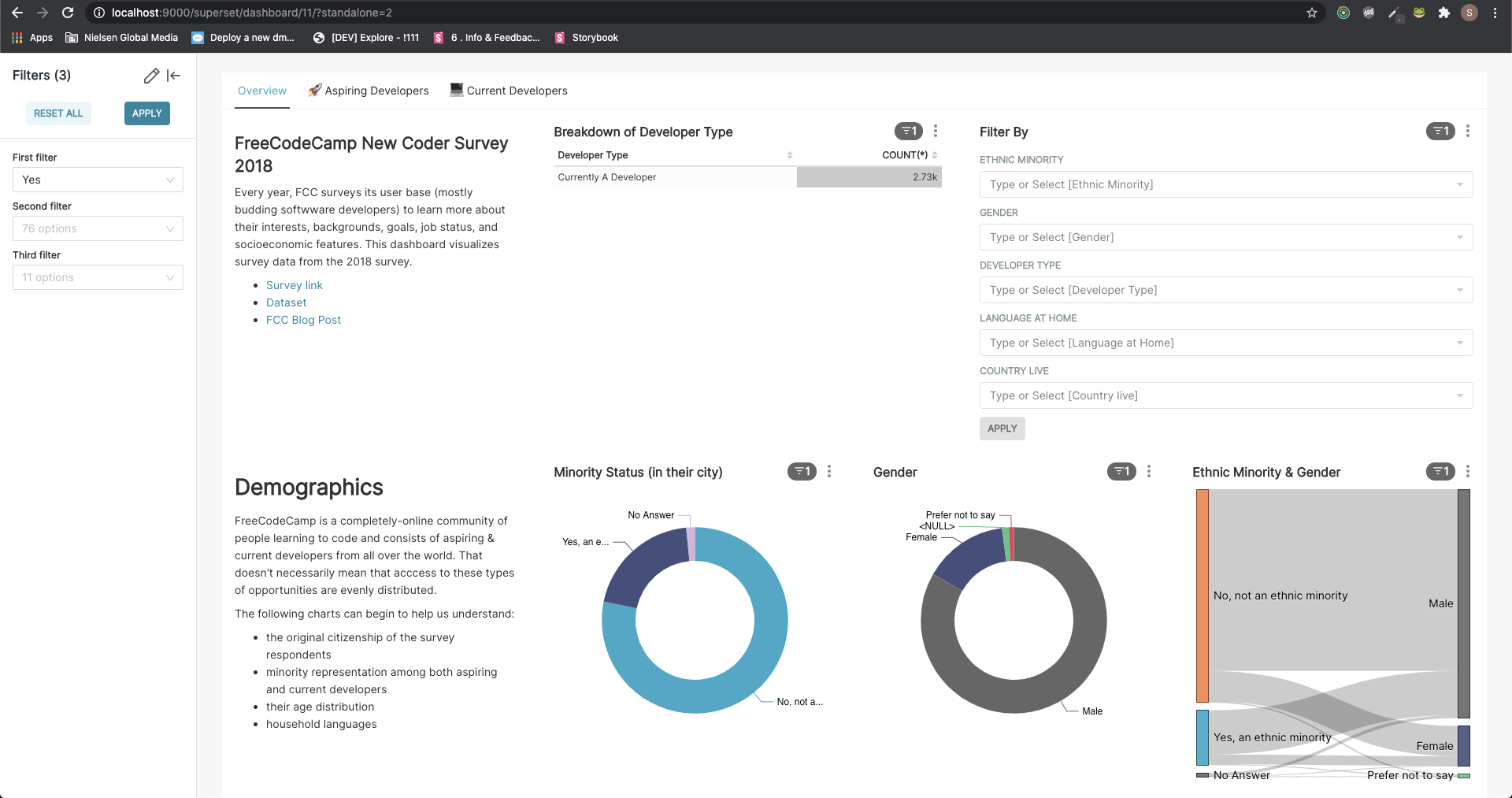
Task: Click the browser forward arrow
Action: pyautogui.click(x=43, y=13)
